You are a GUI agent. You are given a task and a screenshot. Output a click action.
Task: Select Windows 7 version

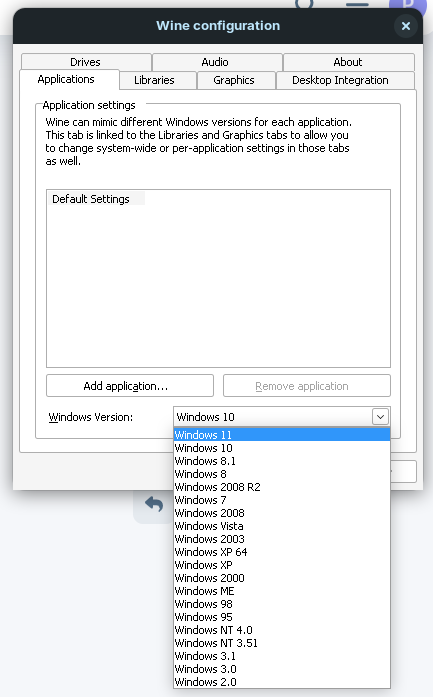(x=282, y=500)
